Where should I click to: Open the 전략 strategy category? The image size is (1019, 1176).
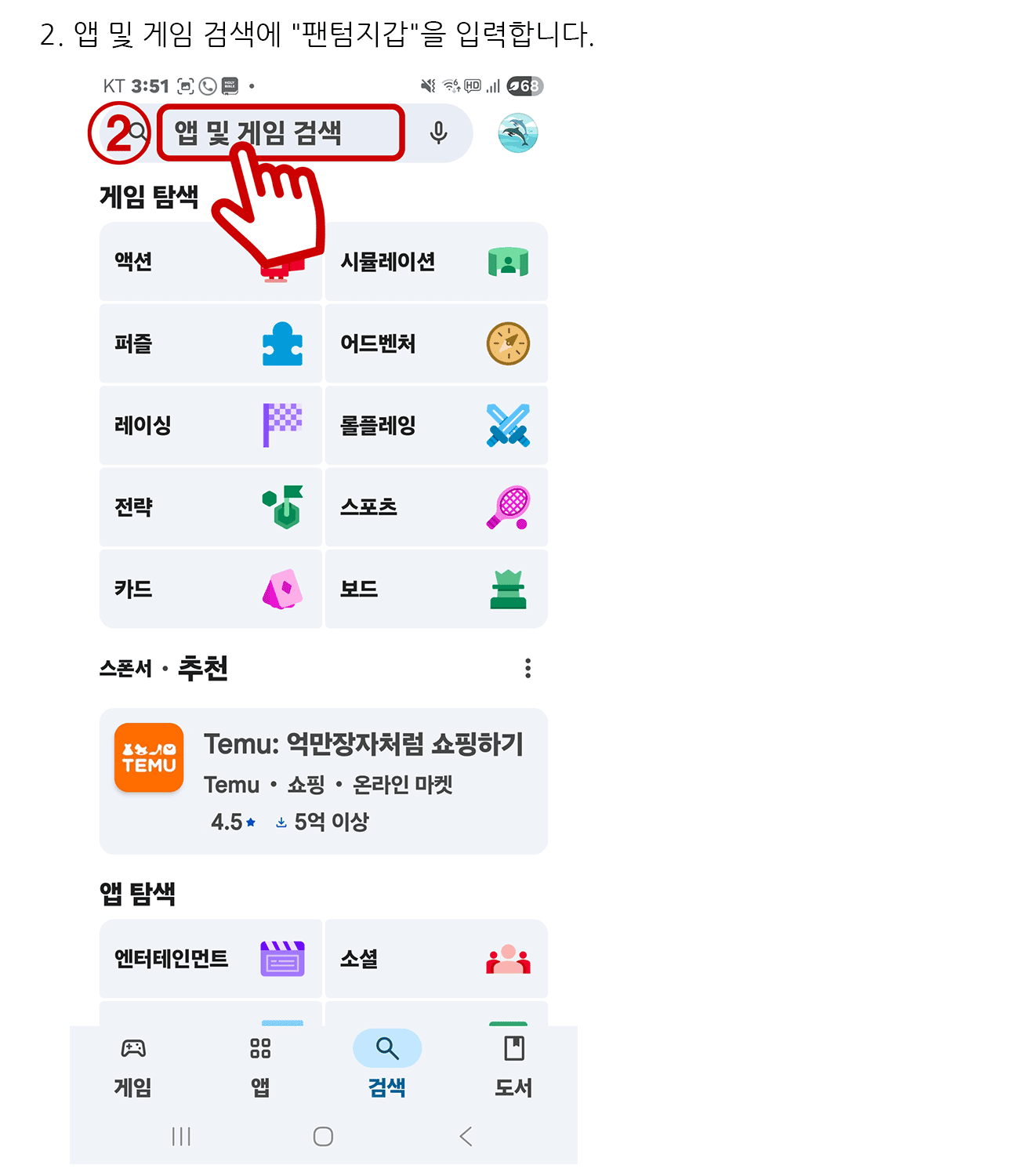211,507
